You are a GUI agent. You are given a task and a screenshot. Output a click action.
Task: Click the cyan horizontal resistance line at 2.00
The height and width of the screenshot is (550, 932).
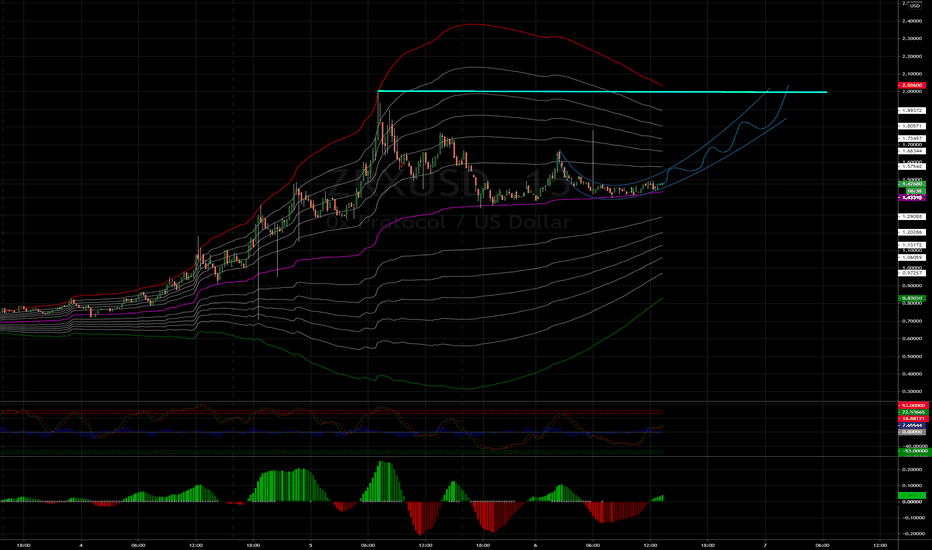[x=602, y=92]
